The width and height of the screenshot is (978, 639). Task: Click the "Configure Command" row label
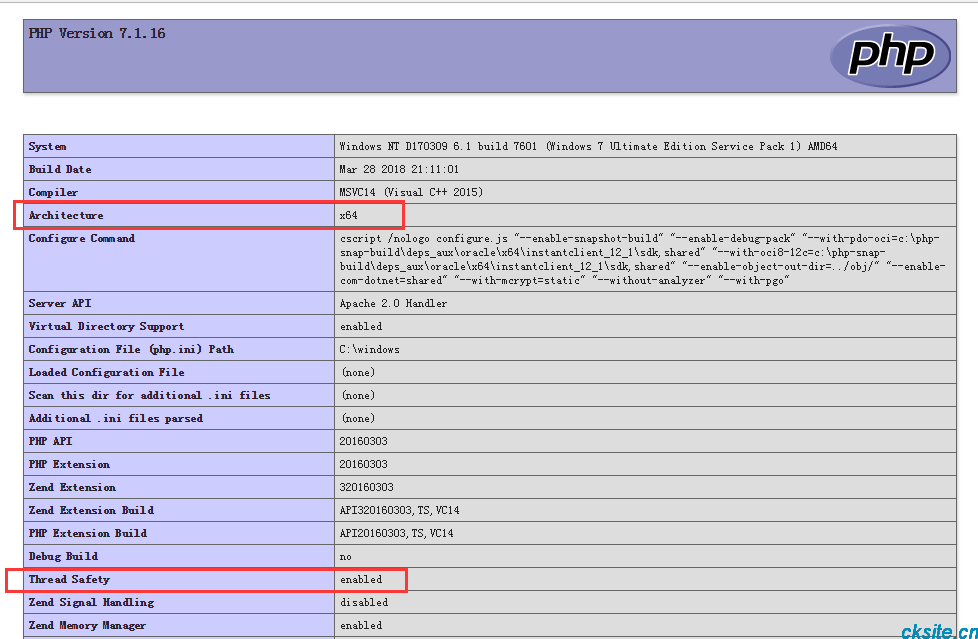click(82, 238)
